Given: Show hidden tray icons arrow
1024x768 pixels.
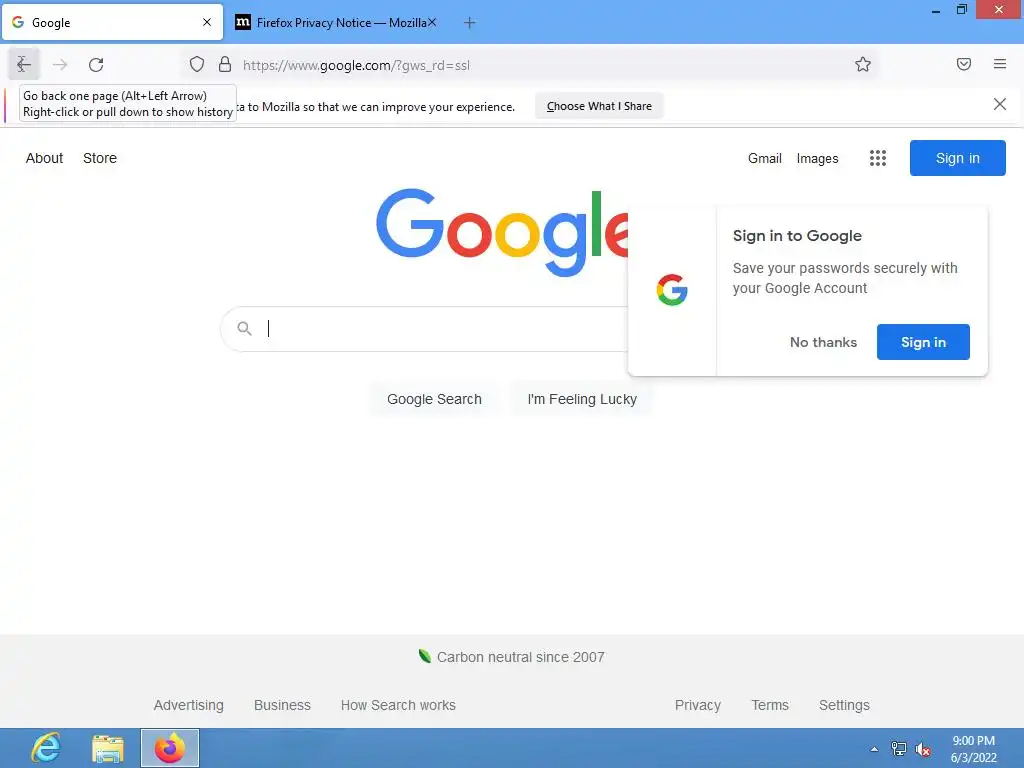Looking at the screenshot, I should point(874,749).
